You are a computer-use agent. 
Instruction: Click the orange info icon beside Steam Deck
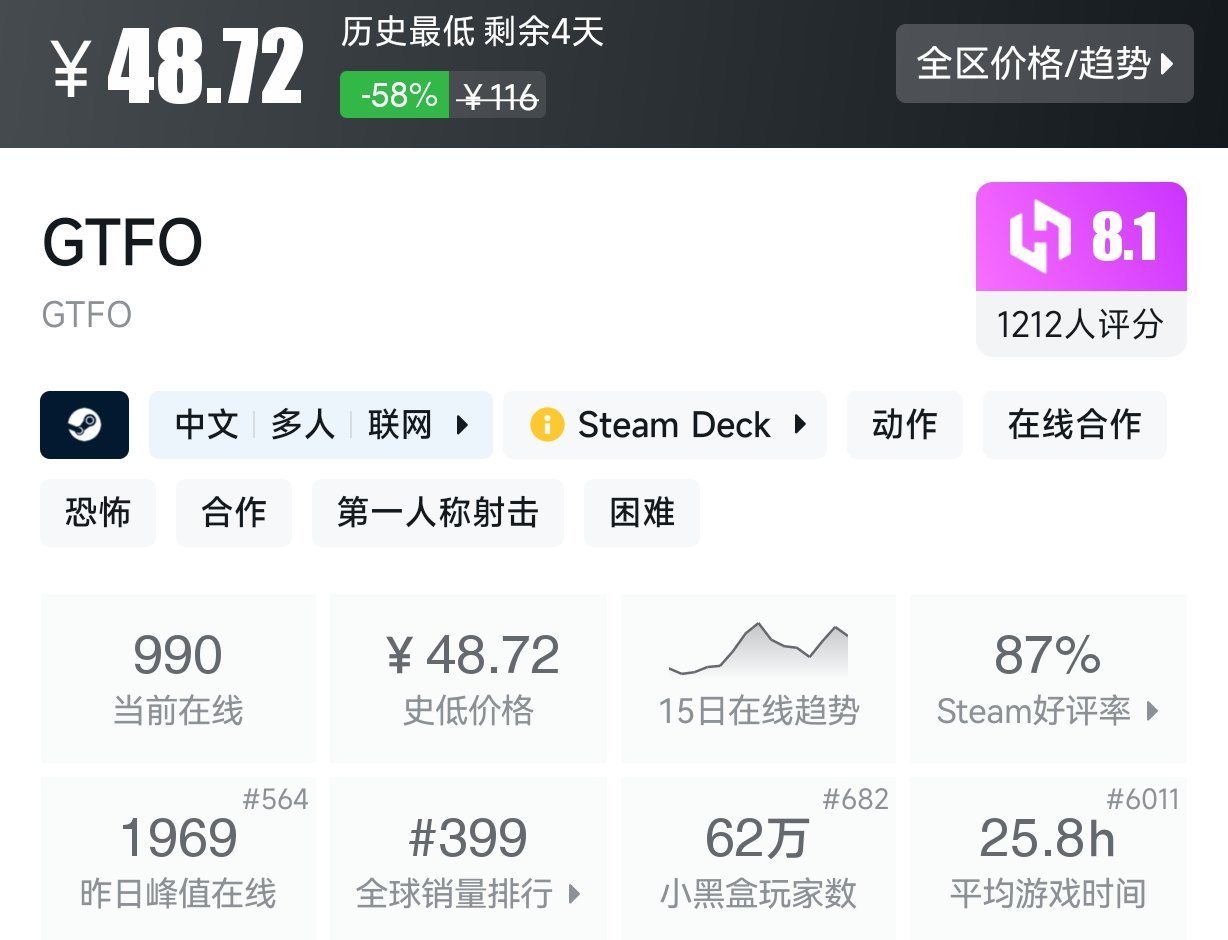point(548,424)
